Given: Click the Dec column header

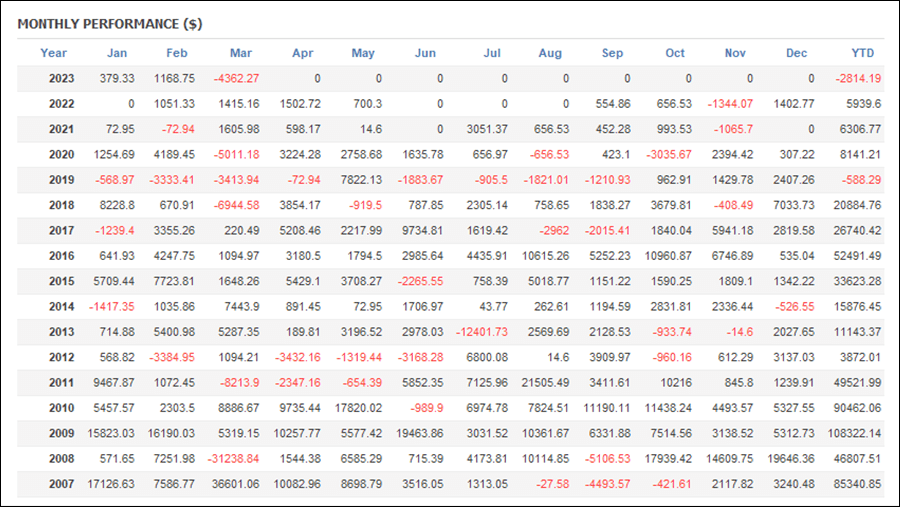Looking at the screenshot, I should coord(797,53).
